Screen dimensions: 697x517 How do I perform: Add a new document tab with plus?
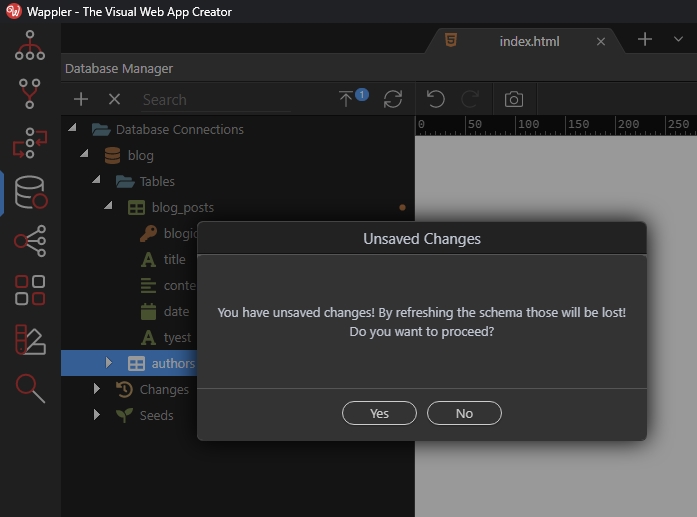click(x=645, y=39)
